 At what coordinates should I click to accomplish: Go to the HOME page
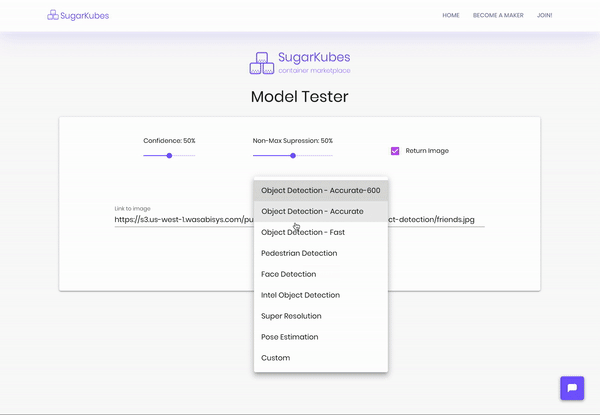[x=451, y=15]
